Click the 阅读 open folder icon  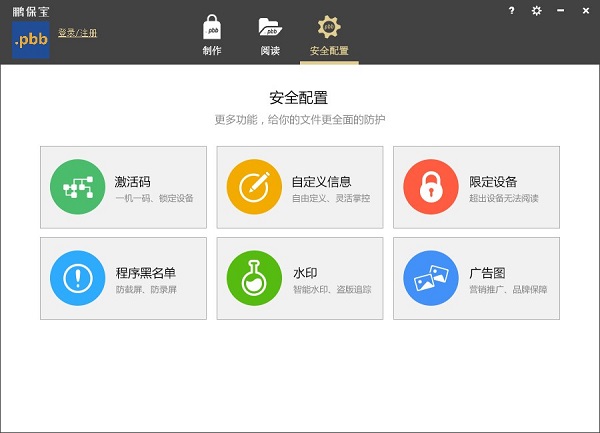point(270,27)
